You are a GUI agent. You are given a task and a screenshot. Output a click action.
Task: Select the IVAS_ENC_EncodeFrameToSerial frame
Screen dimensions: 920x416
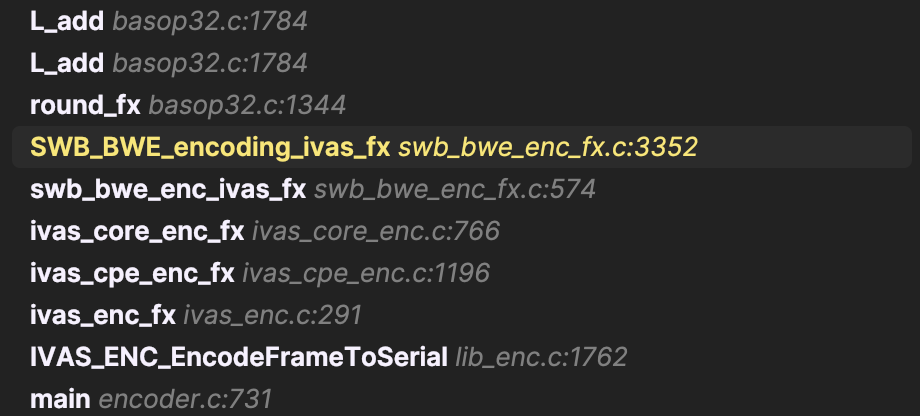point(238,357)
